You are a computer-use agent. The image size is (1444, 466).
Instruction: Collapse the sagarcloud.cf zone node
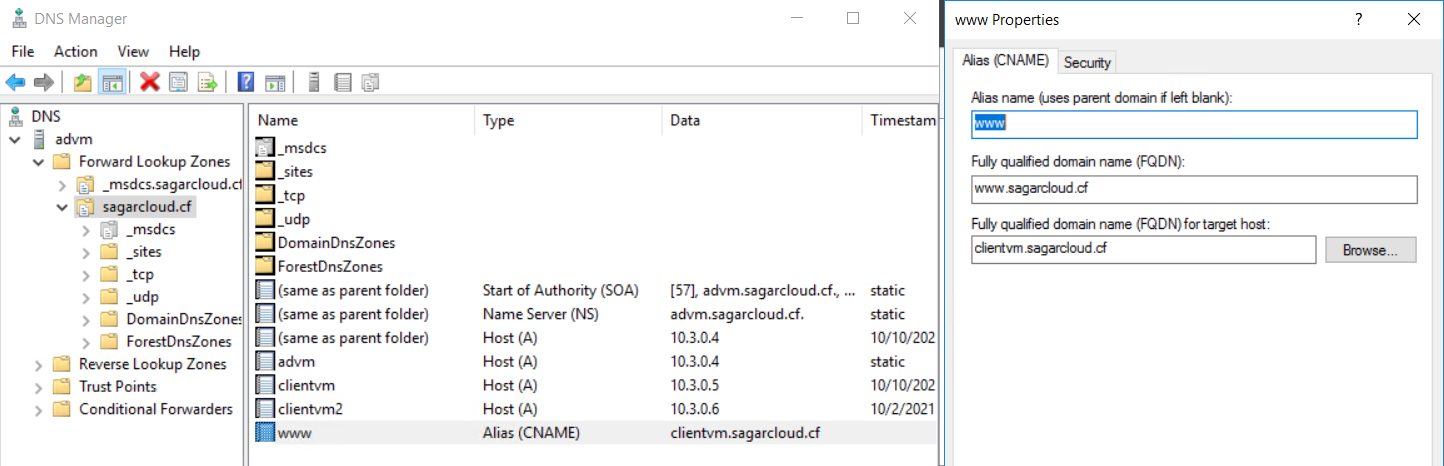[62, 207]
